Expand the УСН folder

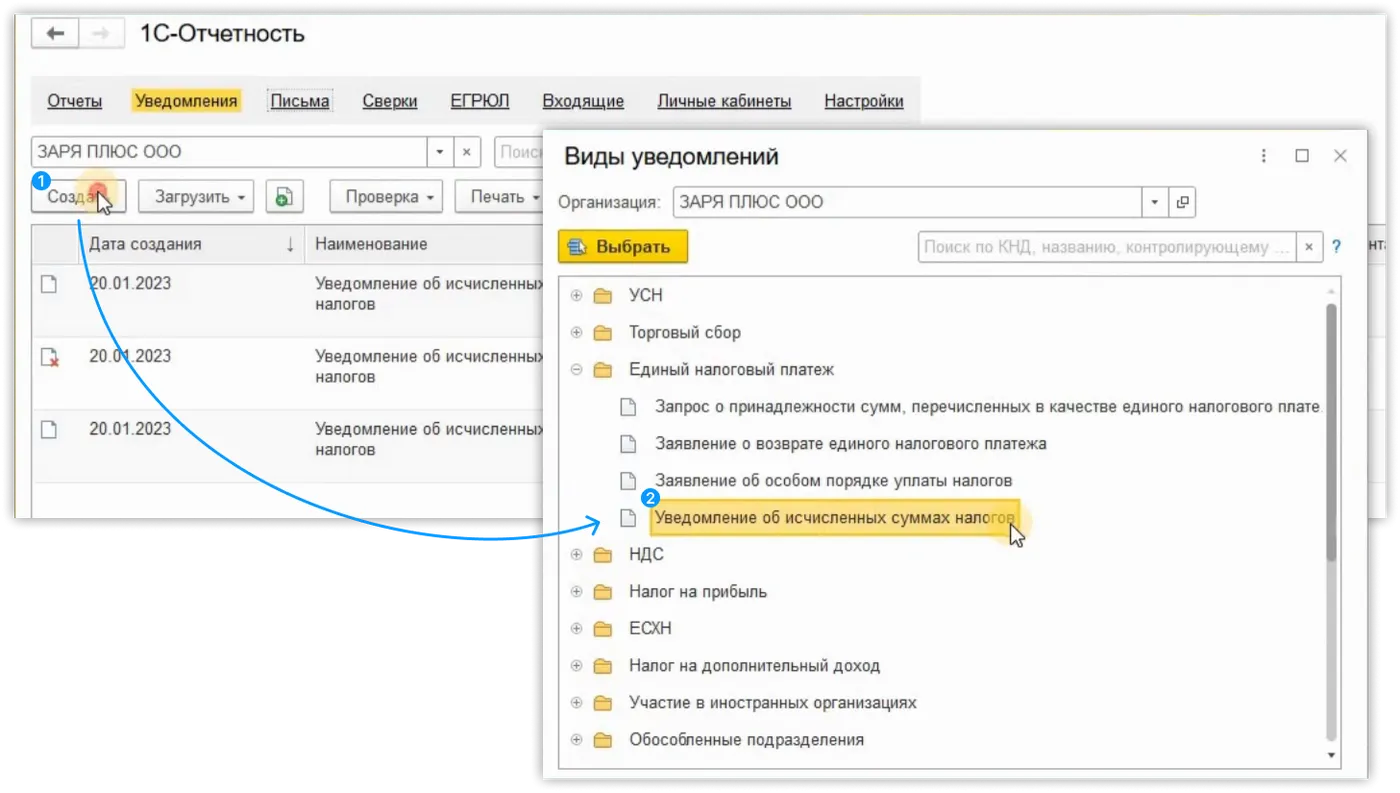pos(576,296)
